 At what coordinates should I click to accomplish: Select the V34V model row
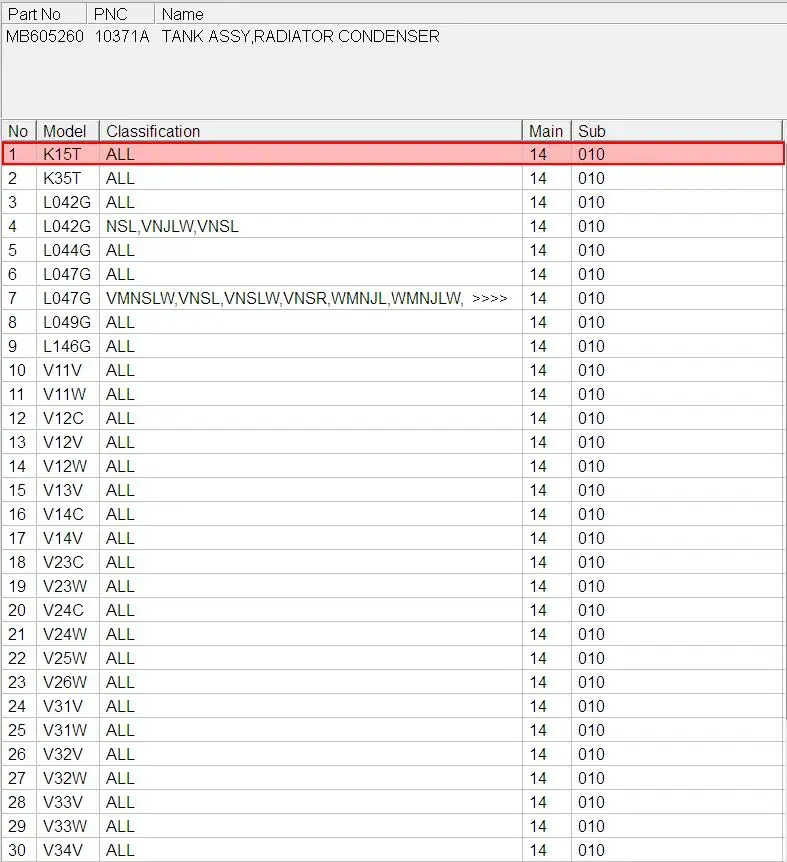pos(393,850)
